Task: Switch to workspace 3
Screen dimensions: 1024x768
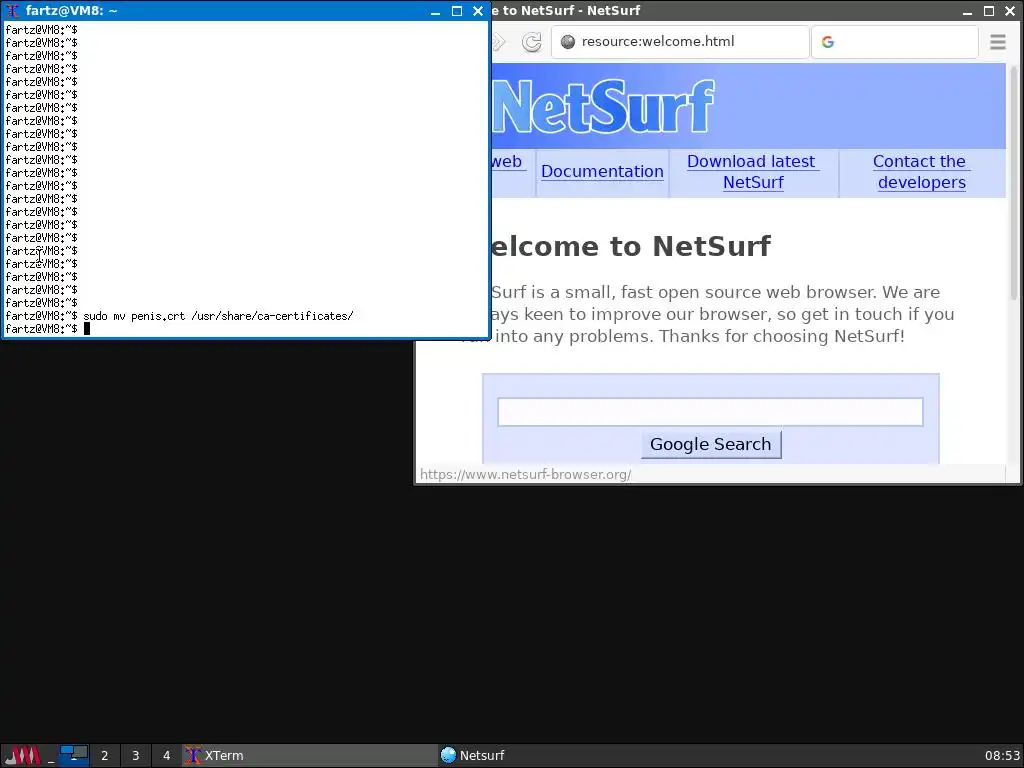Action: point(136,756)
